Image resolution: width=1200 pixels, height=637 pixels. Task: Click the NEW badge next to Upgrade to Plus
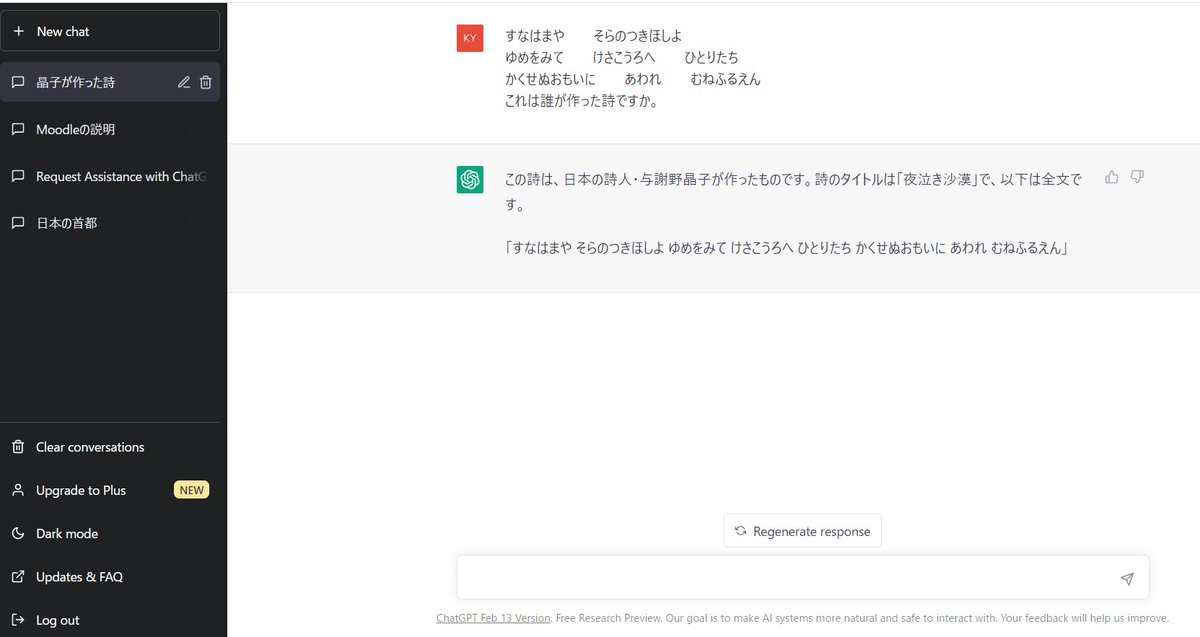[x=191, y=490]
